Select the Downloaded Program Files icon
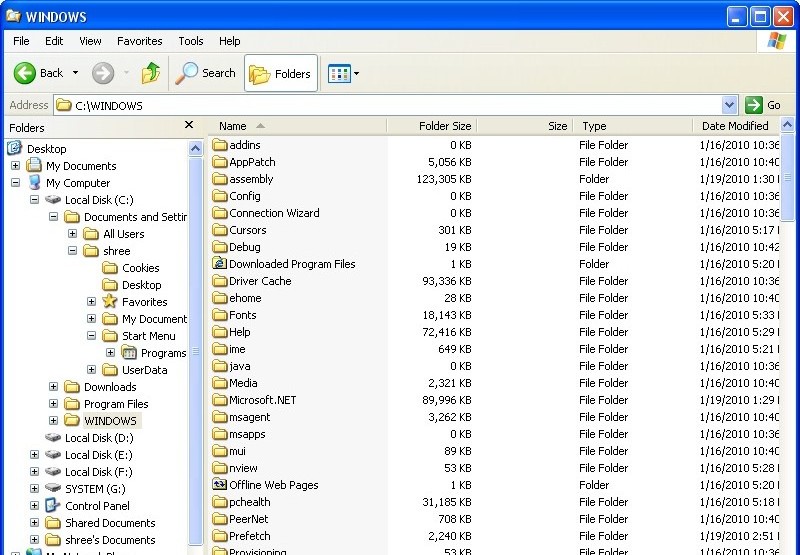The image size is (800, 555). [x=220, y=263]
